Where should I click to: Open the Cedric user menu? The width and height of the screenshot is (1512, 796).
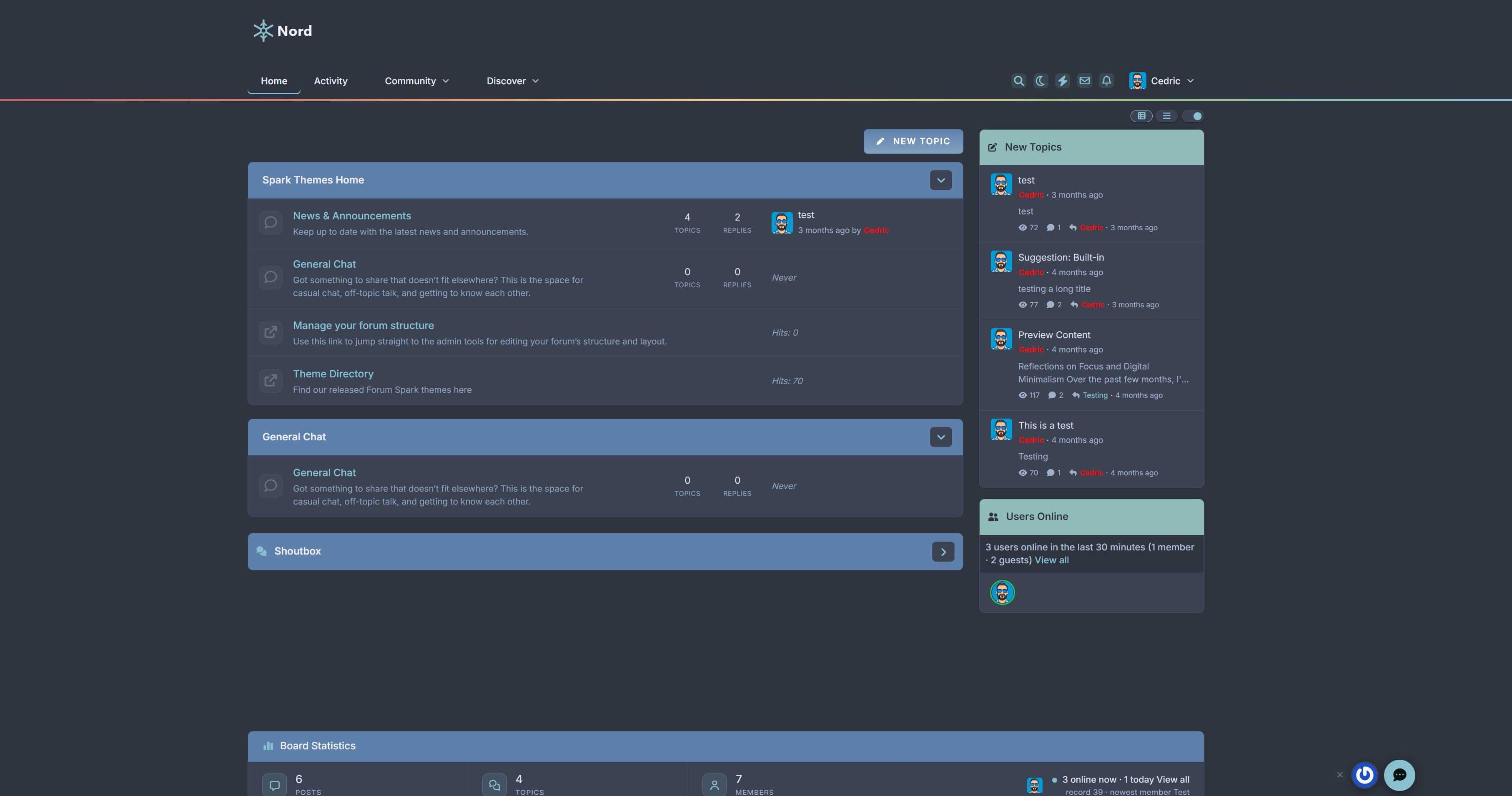point(1161,81)
